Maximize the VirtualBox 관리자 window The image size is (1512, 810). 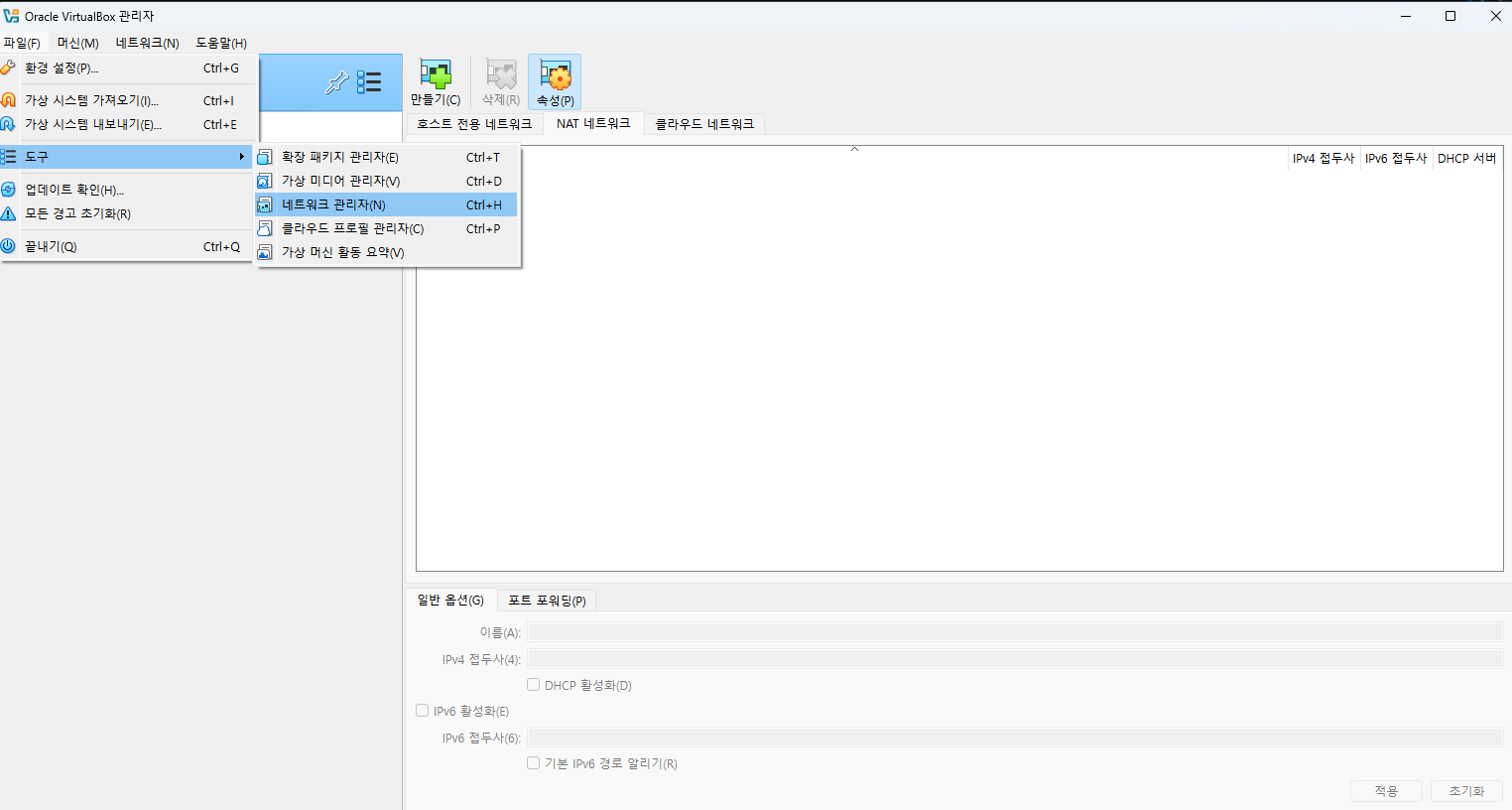tap(1450, 16)
